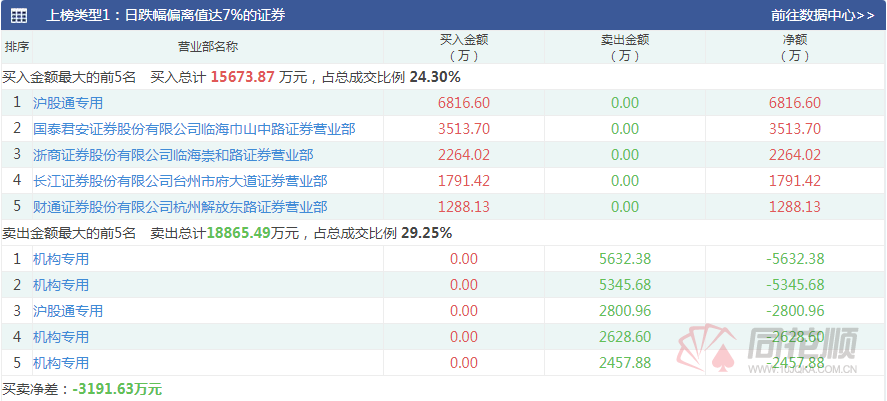Select sell total 18865.49 value

tap(239, 233)
